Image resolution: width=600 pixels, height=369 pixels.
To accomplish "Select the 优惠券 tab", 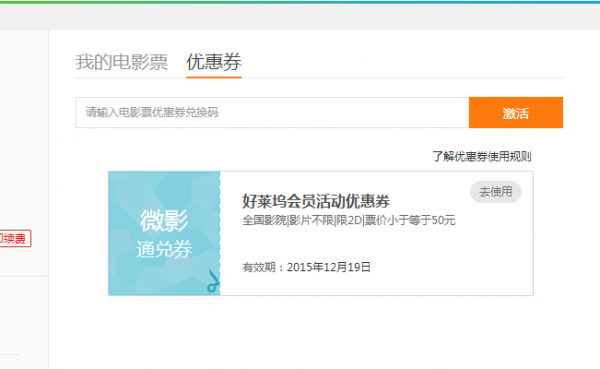I will coord(214,62).
